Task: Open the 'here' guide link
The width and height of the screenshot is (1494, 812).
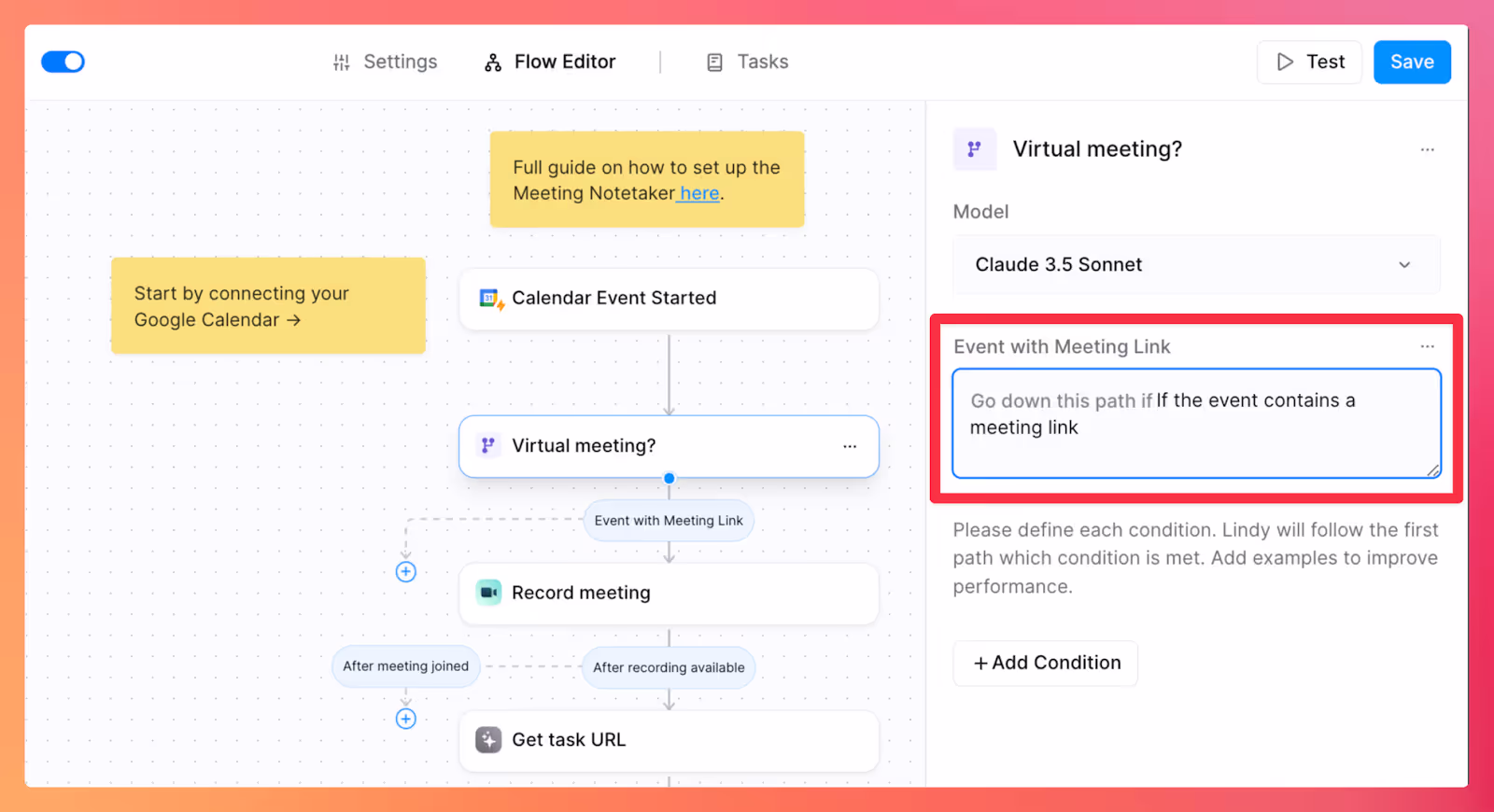Action: [699, 193]
